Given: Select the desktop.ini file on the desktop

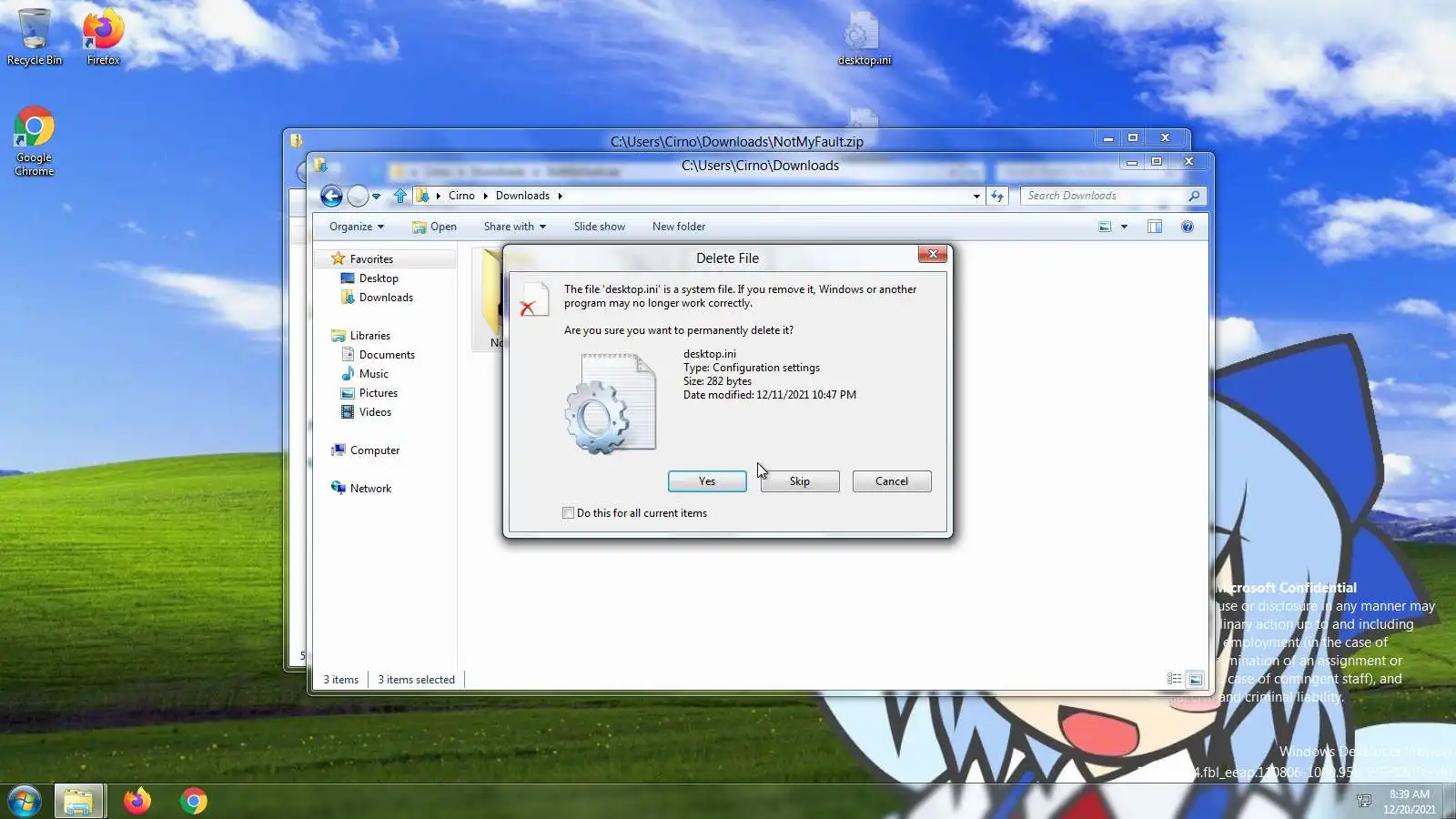Looking at the screenshot, I should pyautogui.click(x=864, y=38).
